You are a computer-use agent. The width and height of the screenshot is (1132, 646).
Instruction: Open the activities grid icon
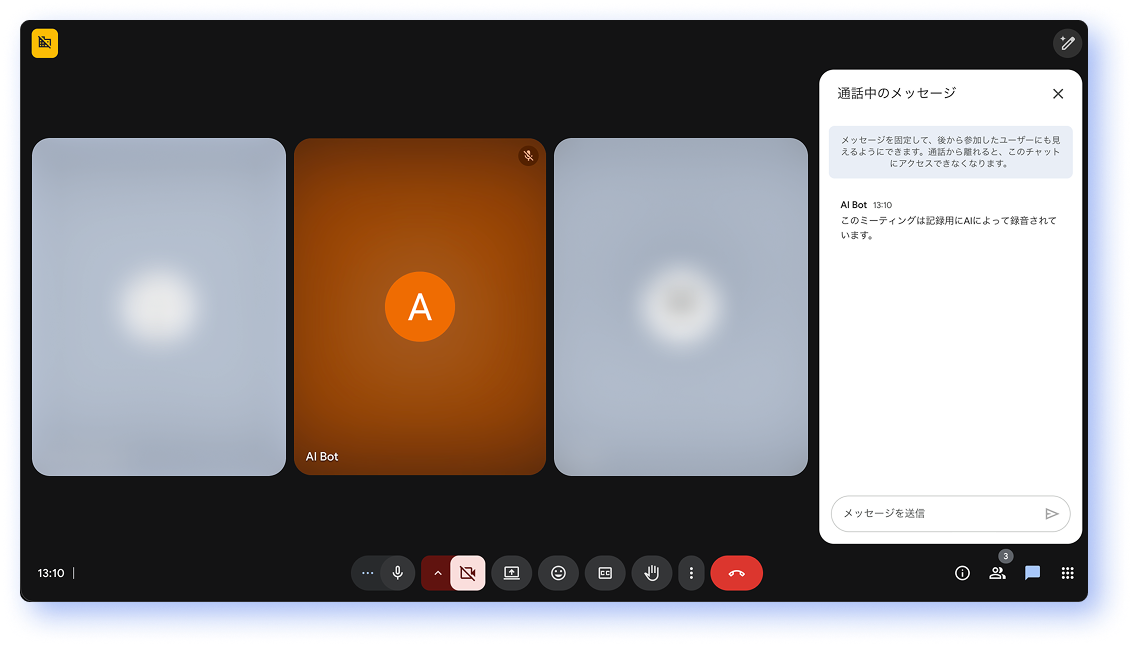(1067, 573)
